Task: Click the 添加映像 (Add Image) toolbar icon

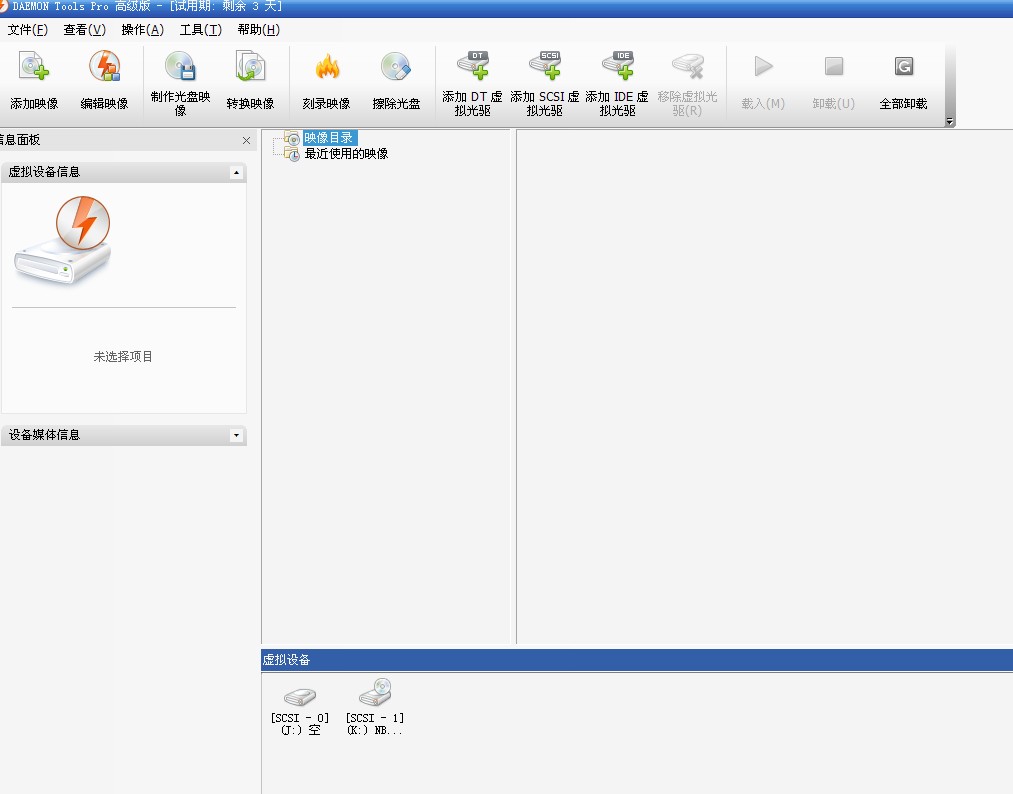Action: 34,81
